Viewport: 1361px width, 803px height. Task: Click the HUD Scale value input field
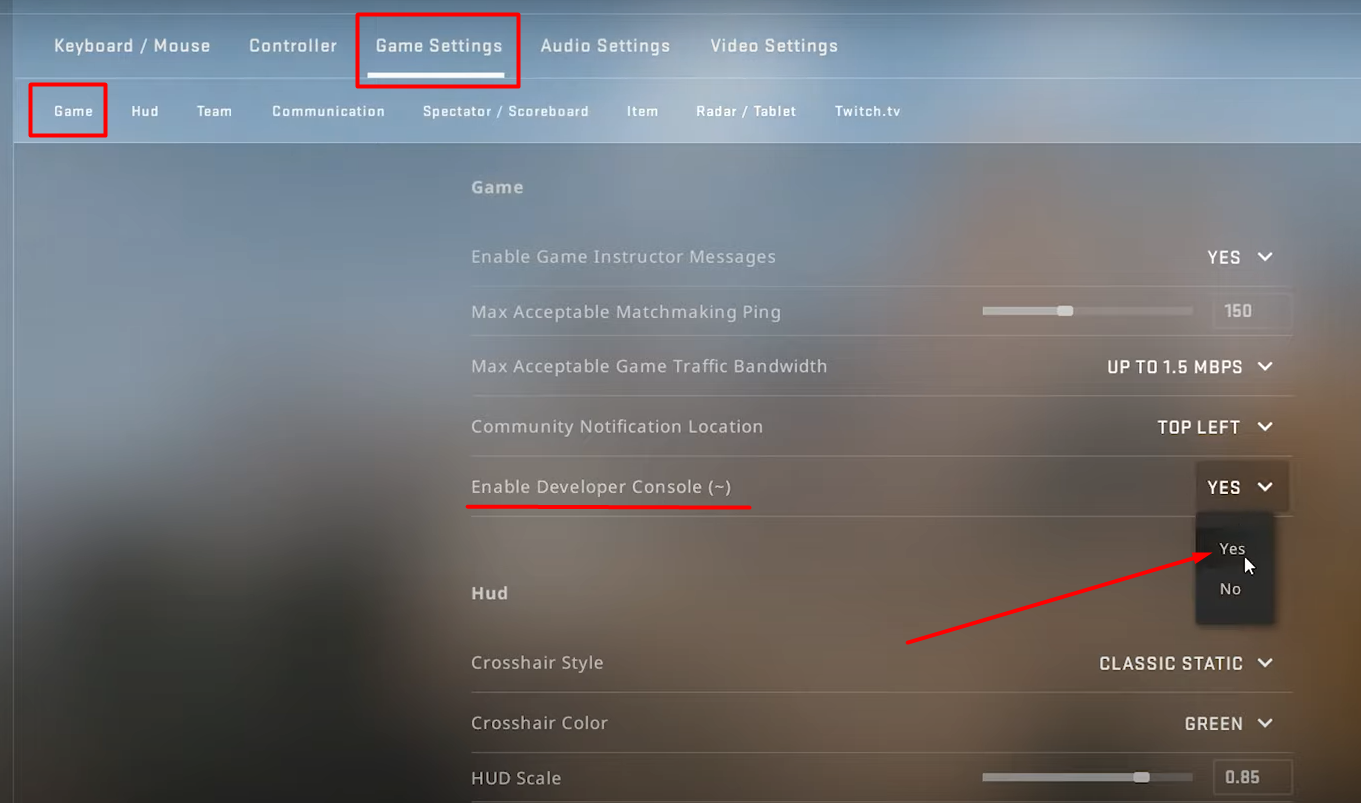click(1251, 777)
